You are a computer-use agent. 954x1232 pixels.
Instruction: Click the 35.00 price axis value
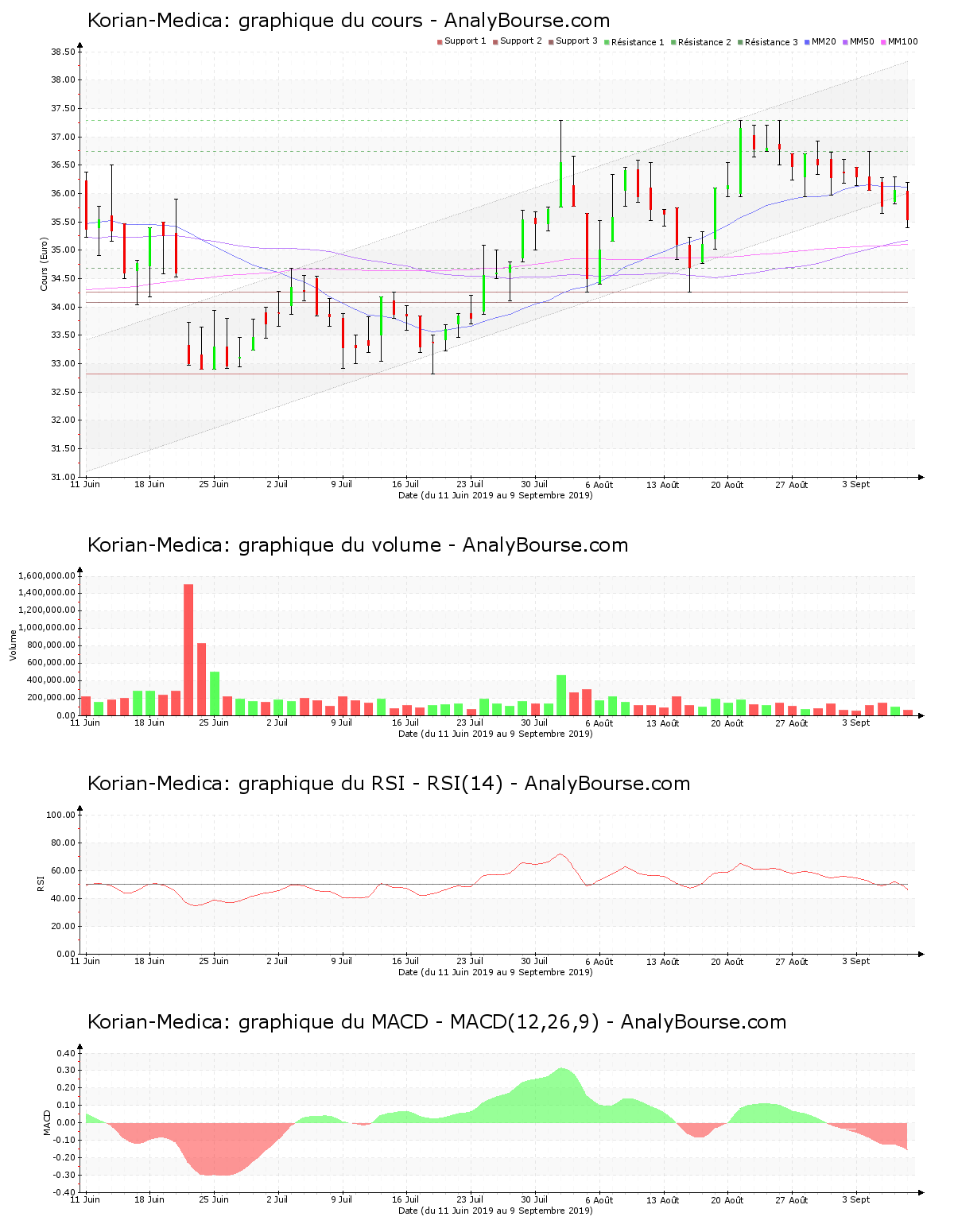click(63, 250)
